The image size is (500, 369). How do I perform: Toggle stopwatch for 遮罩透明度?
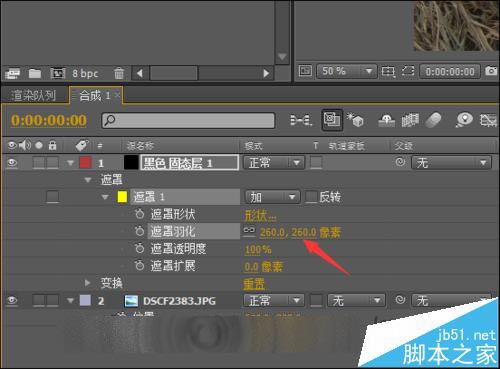140,248
